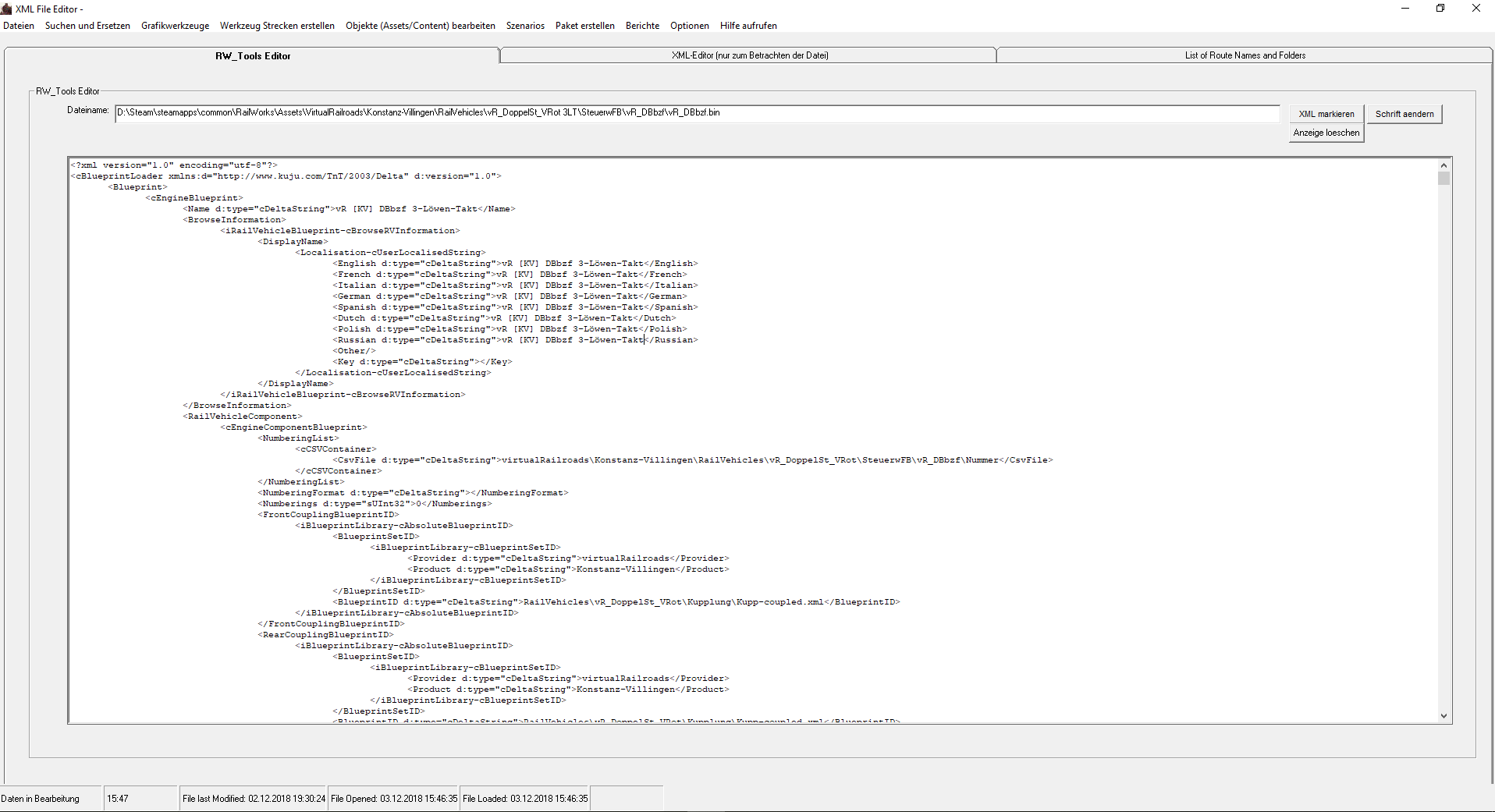This screenshot has width=1495, height=812.
Task: Click the opening <cCSVContainer> tag line
Action: 336,449
